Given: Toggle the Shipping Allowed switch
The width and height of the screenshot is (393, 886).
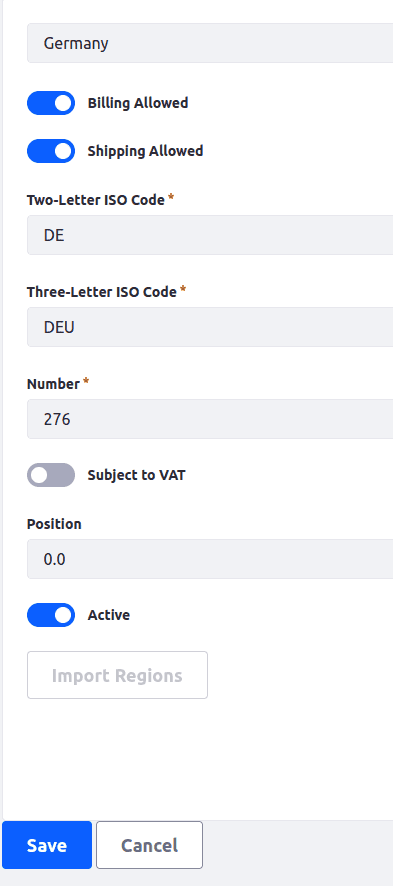Looking at the screenshot, I should tap(51, 151).
